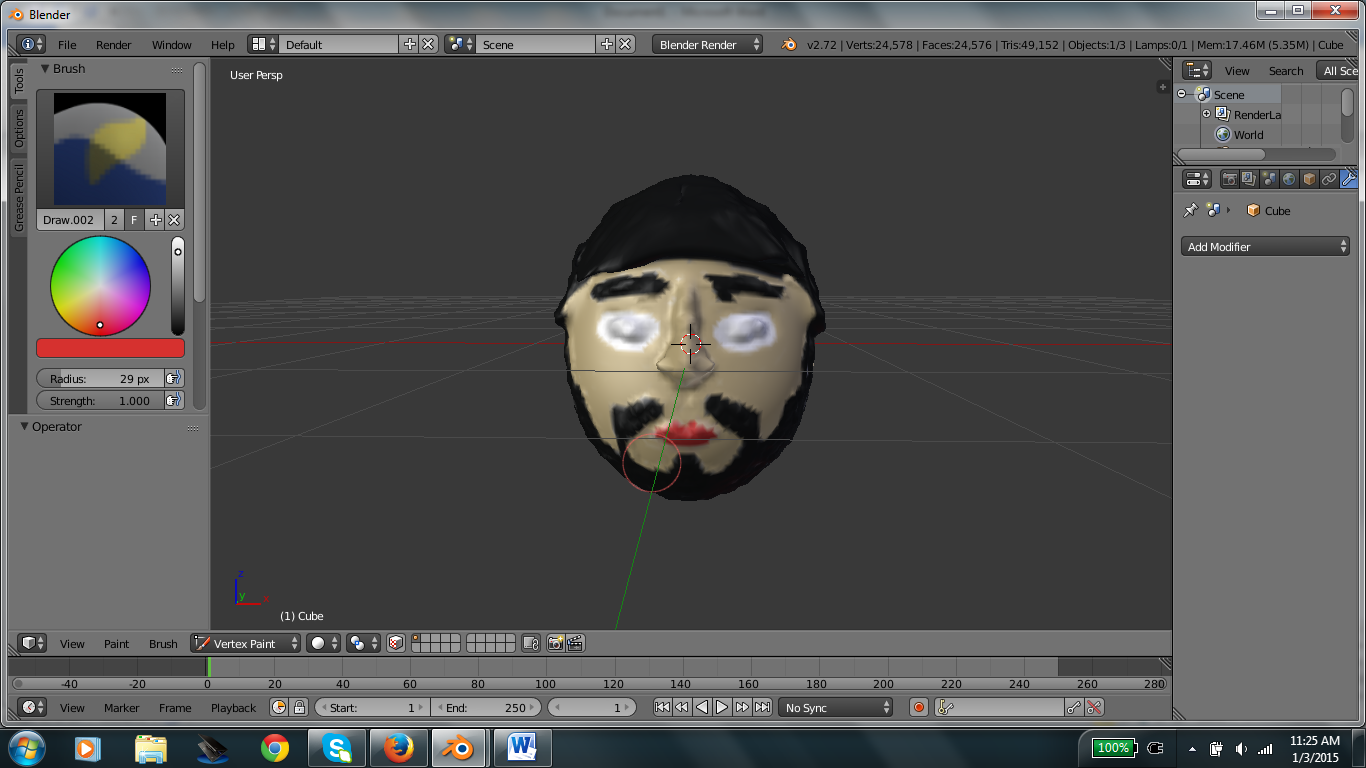1366x768 pixels.
Task: Click the face selection masking icon
Action: (x=396, y=643)
